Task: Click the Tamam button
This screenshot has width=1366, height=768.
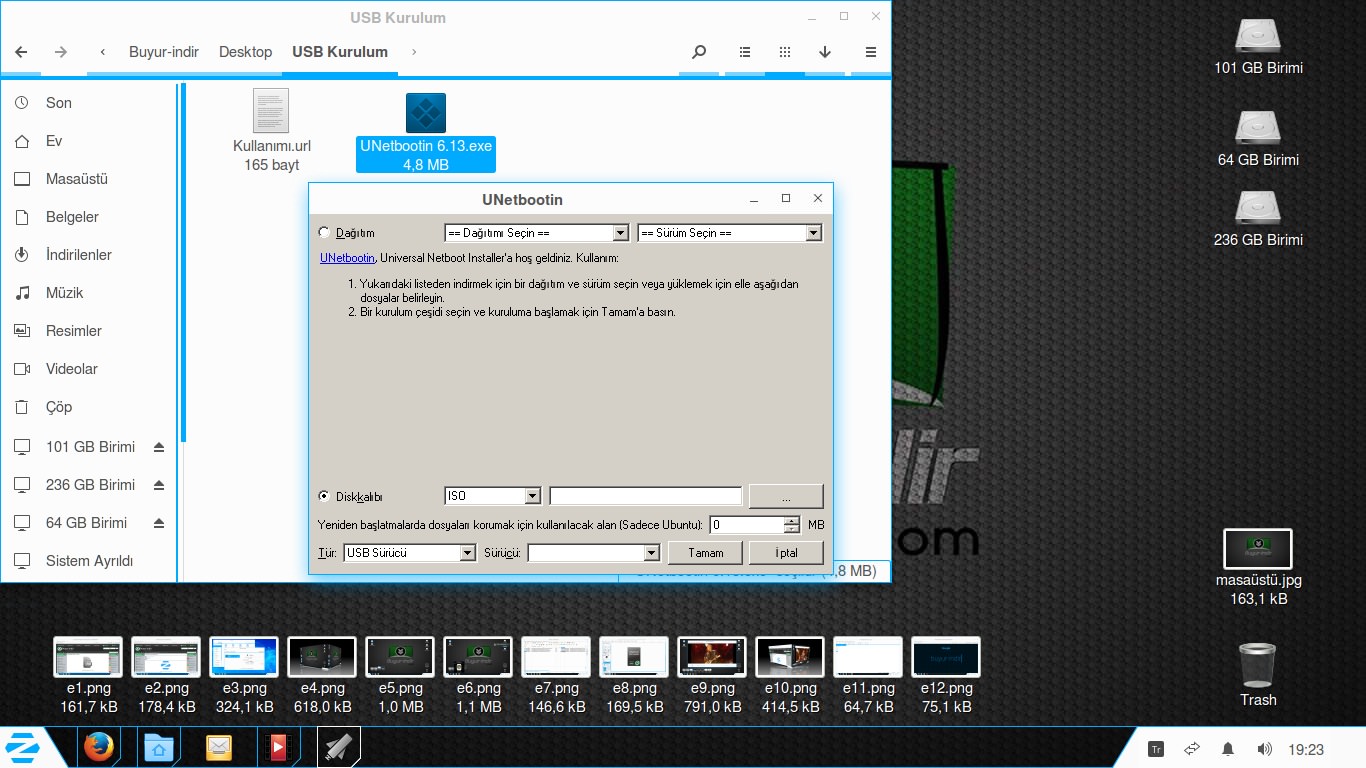Action: click(705, 553)
